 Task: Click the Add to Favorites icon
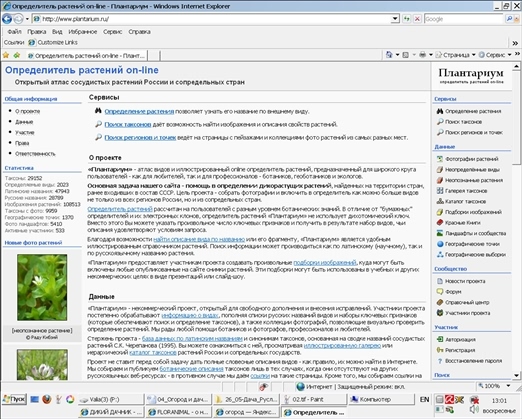coord(17,55)
